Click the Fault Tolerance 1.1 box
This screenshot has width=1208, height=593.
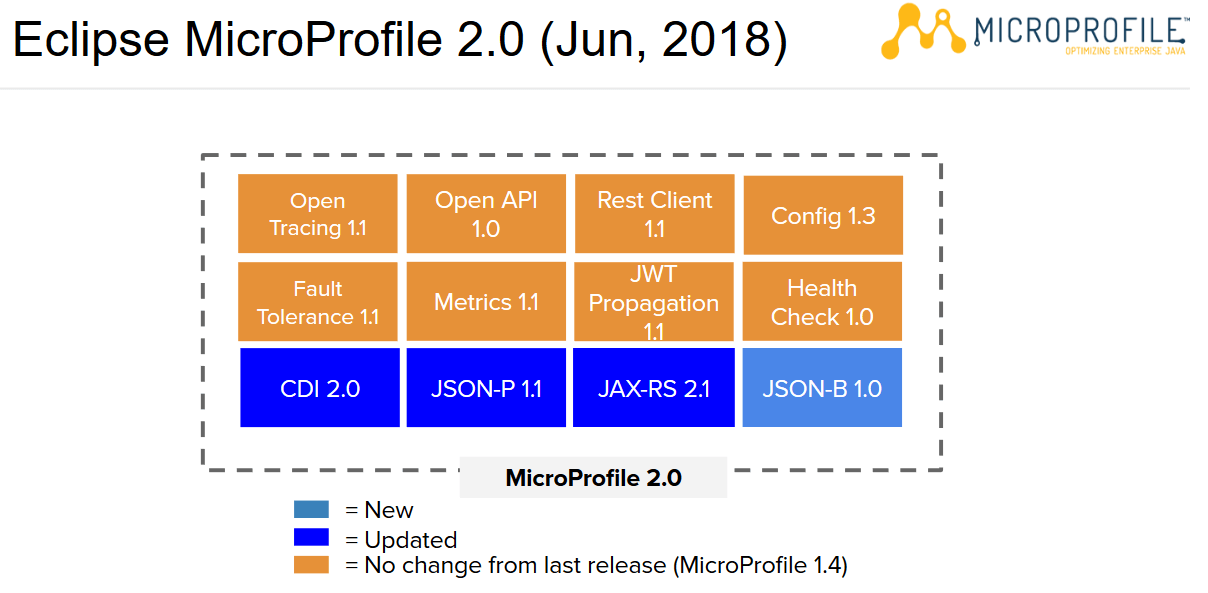[317, 302]
